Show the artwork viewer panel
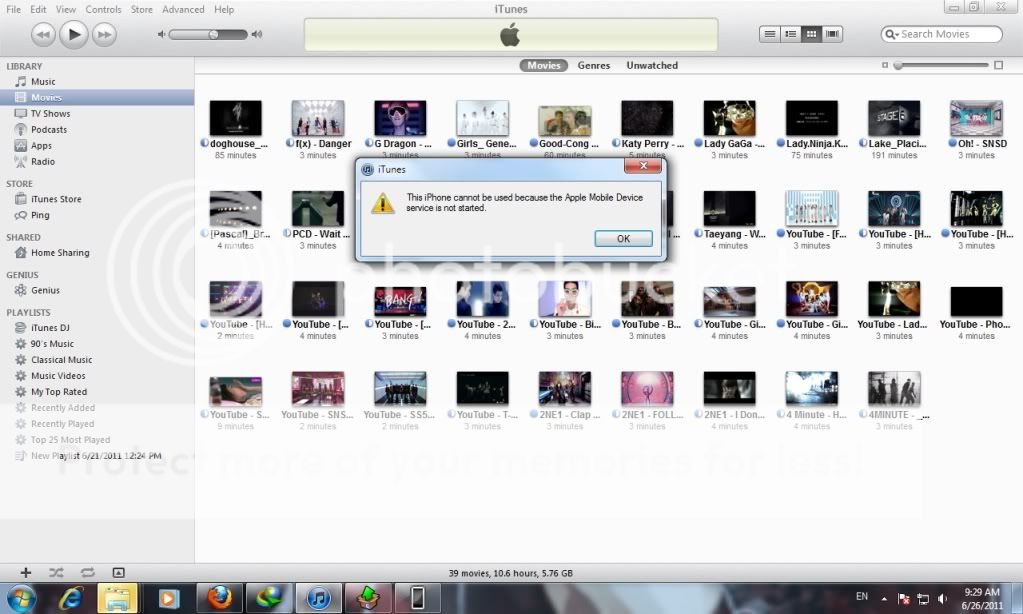Image resolution: width=1023 pixels, height=614 pixels. [118, 573]
